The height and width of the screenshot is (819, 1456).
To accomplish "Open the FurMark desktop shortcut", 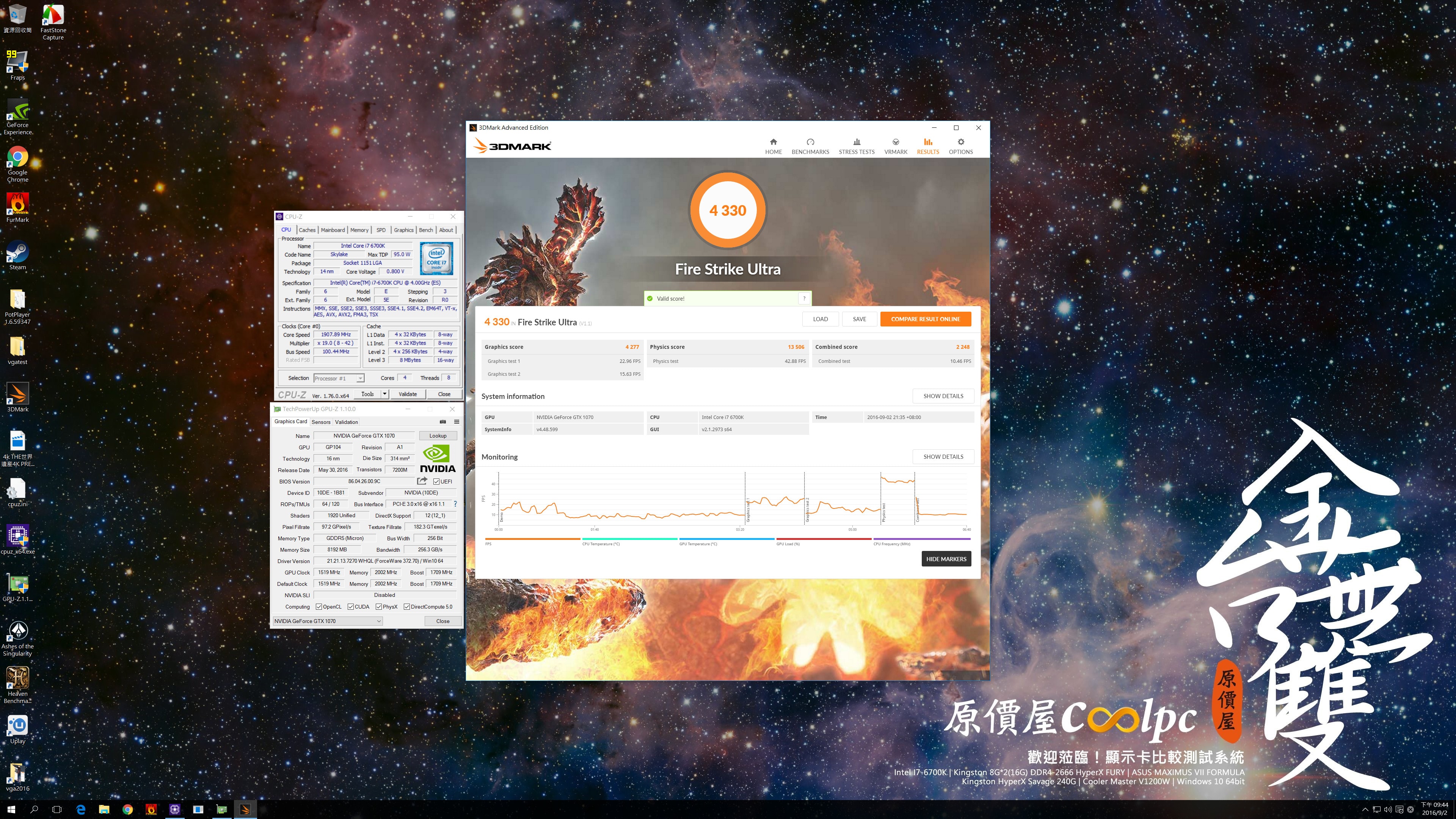I will tap(17, 207).
